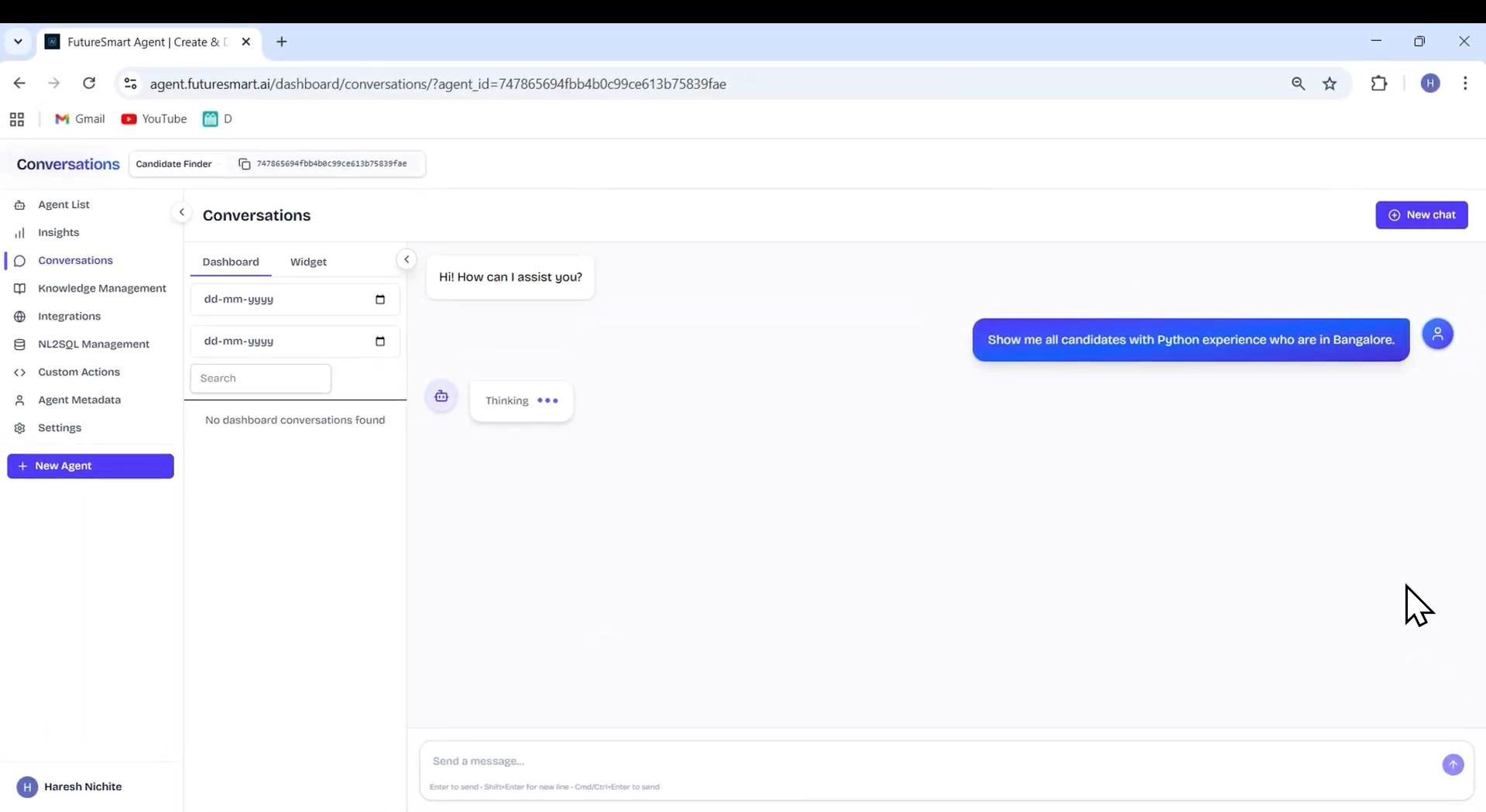Click the user avatar beside the Python message
The width and height of the screenshot is (1486, 812).
[x=1437, y=334]
